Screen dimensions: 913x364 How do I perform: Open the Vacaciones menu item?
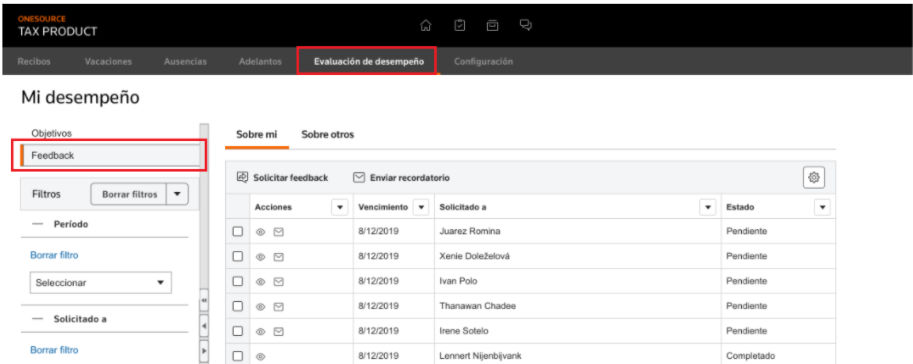[108, 61]
